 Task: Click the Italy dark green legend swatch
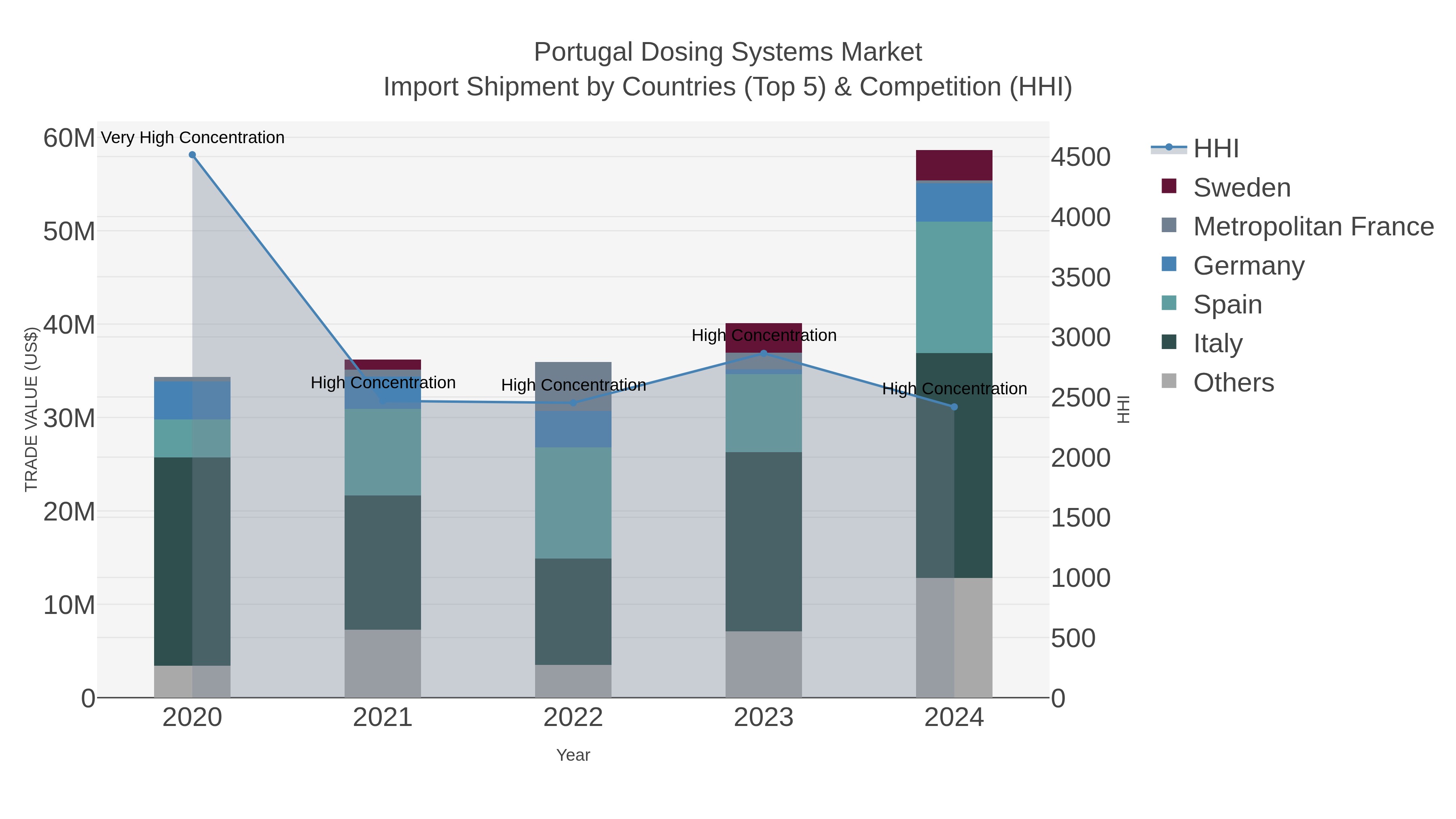(x=1169, y=342)
